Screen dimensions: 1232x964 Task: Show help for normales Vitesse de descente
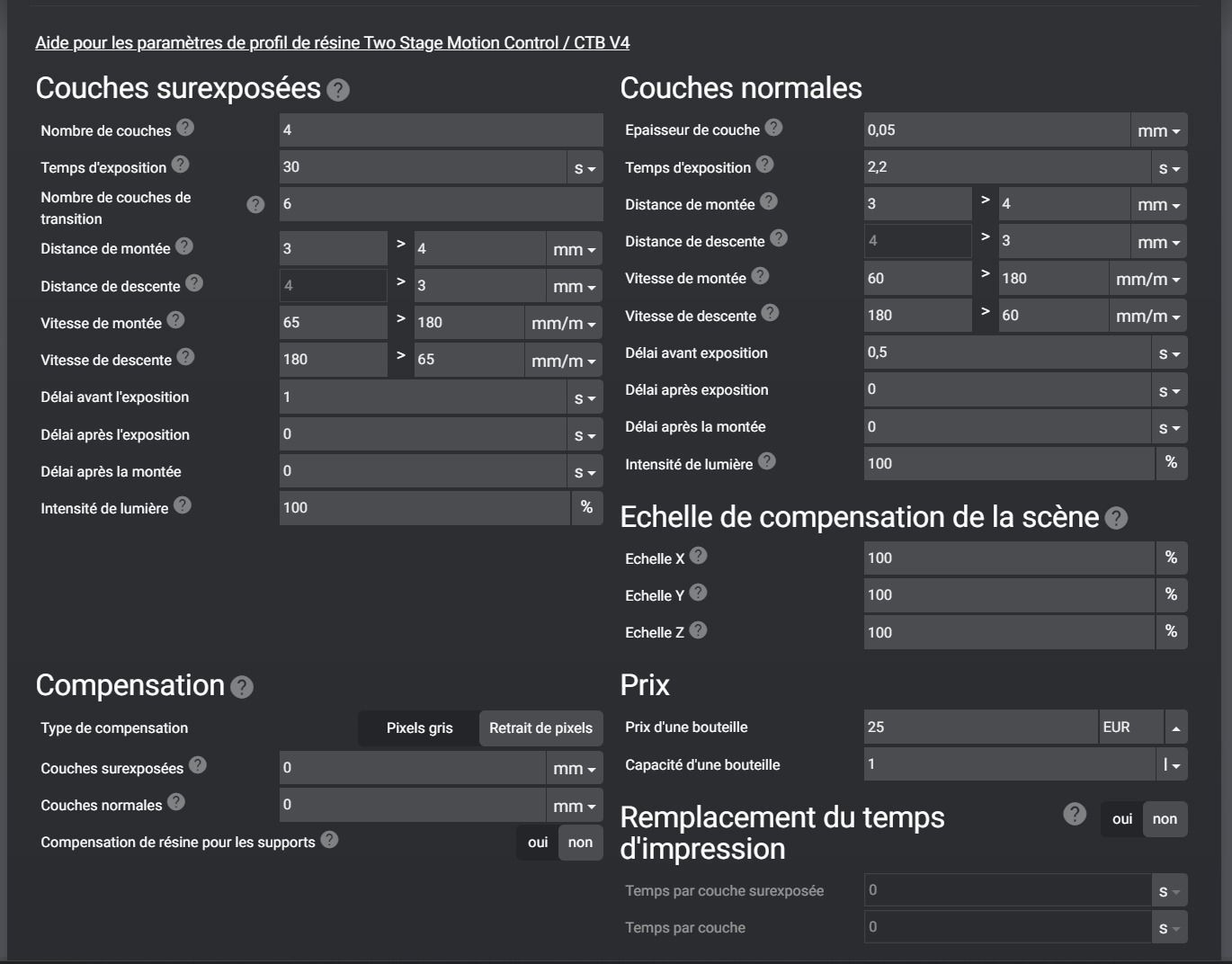coord(770,313)
